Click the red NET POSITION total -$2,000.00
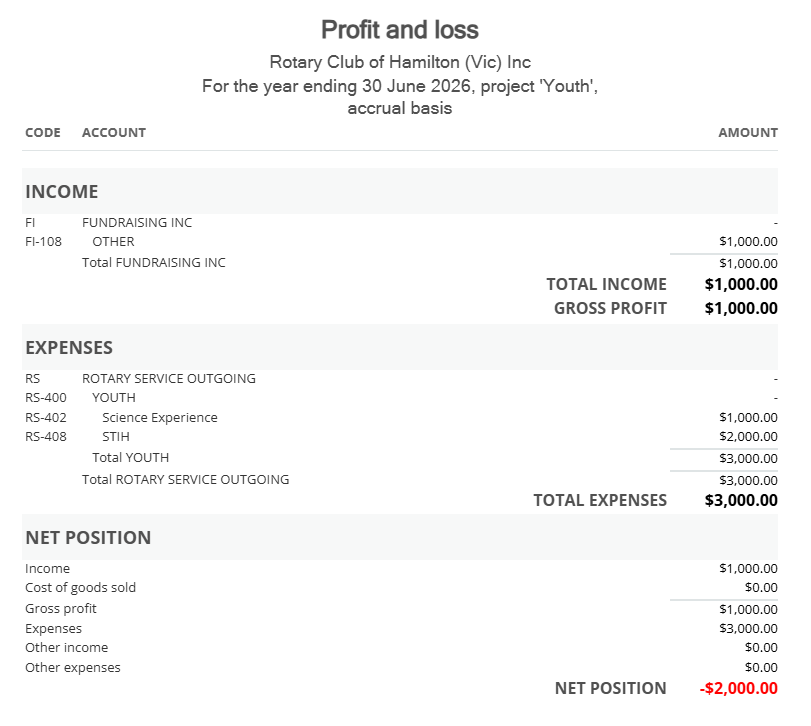 coord(739,688)
